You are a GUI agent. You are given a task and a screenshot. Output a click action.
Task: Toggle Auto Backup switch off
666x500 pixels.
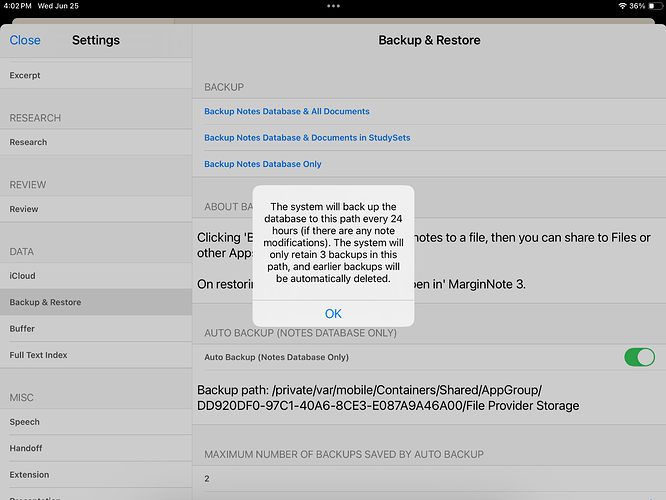(639, 357)
